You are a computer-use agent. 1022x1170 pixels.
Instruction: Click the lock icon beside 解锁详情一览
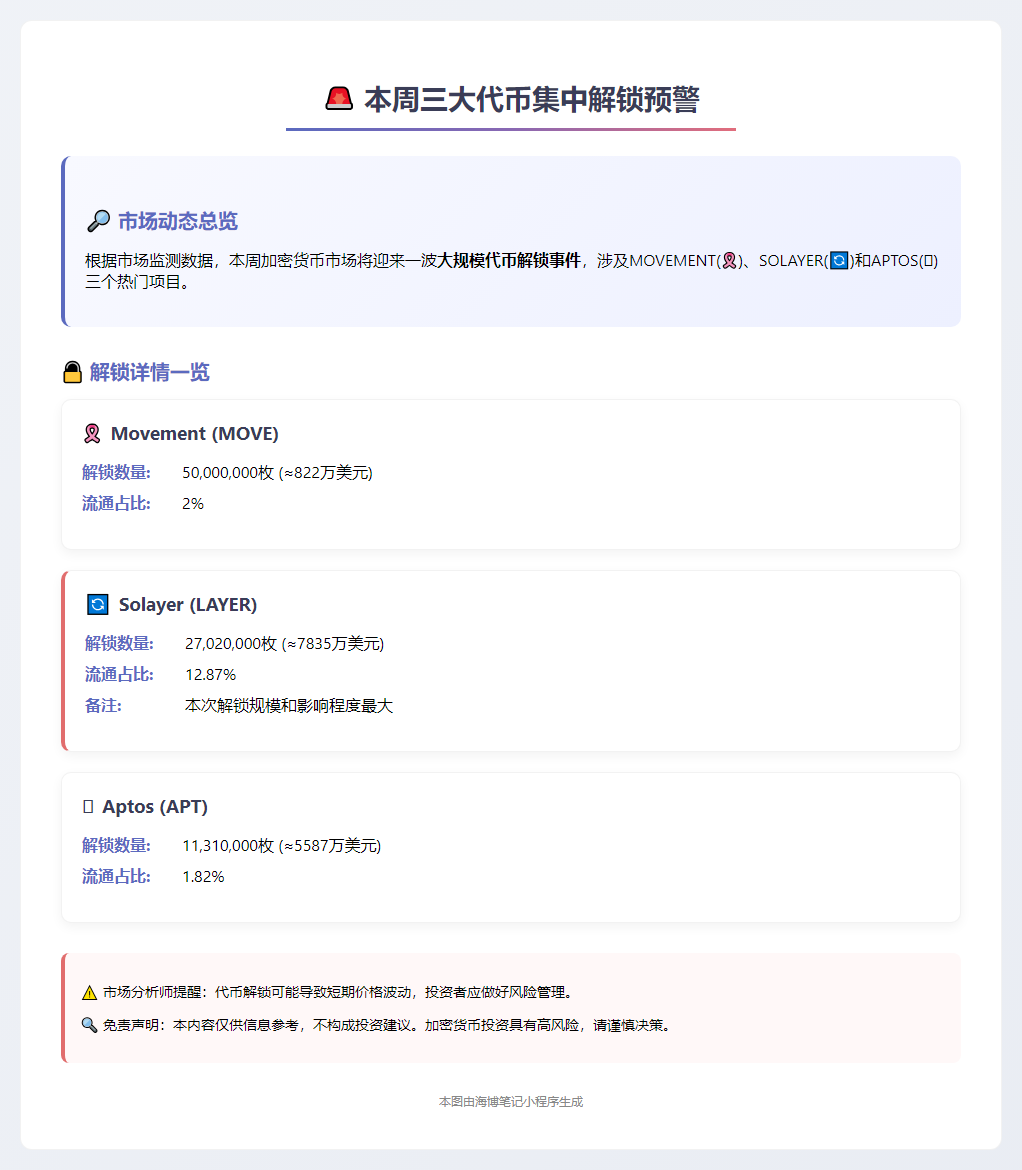pyautogui.click(x=72, y=372)
